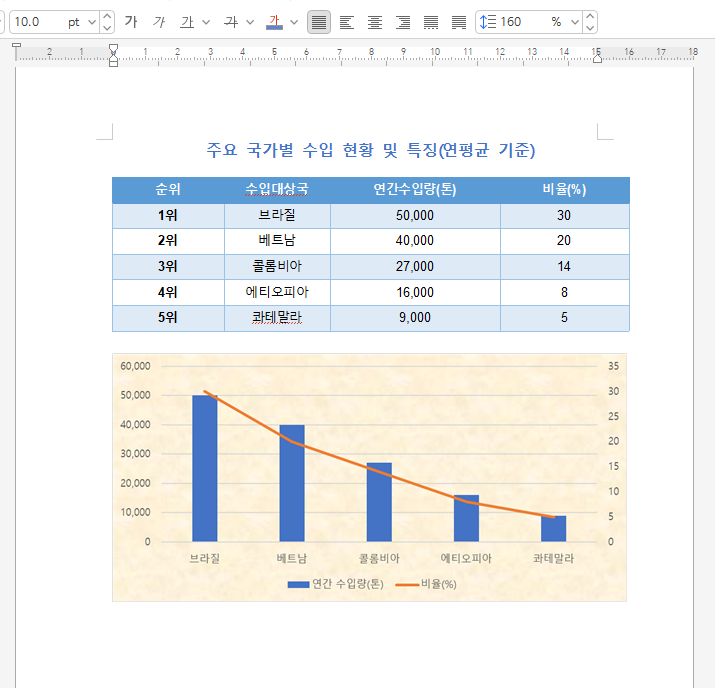The image size is (715, 688).
Task: Click the ratio cell 14 in table
Action: pyautogui.click(x=565, y=267)
